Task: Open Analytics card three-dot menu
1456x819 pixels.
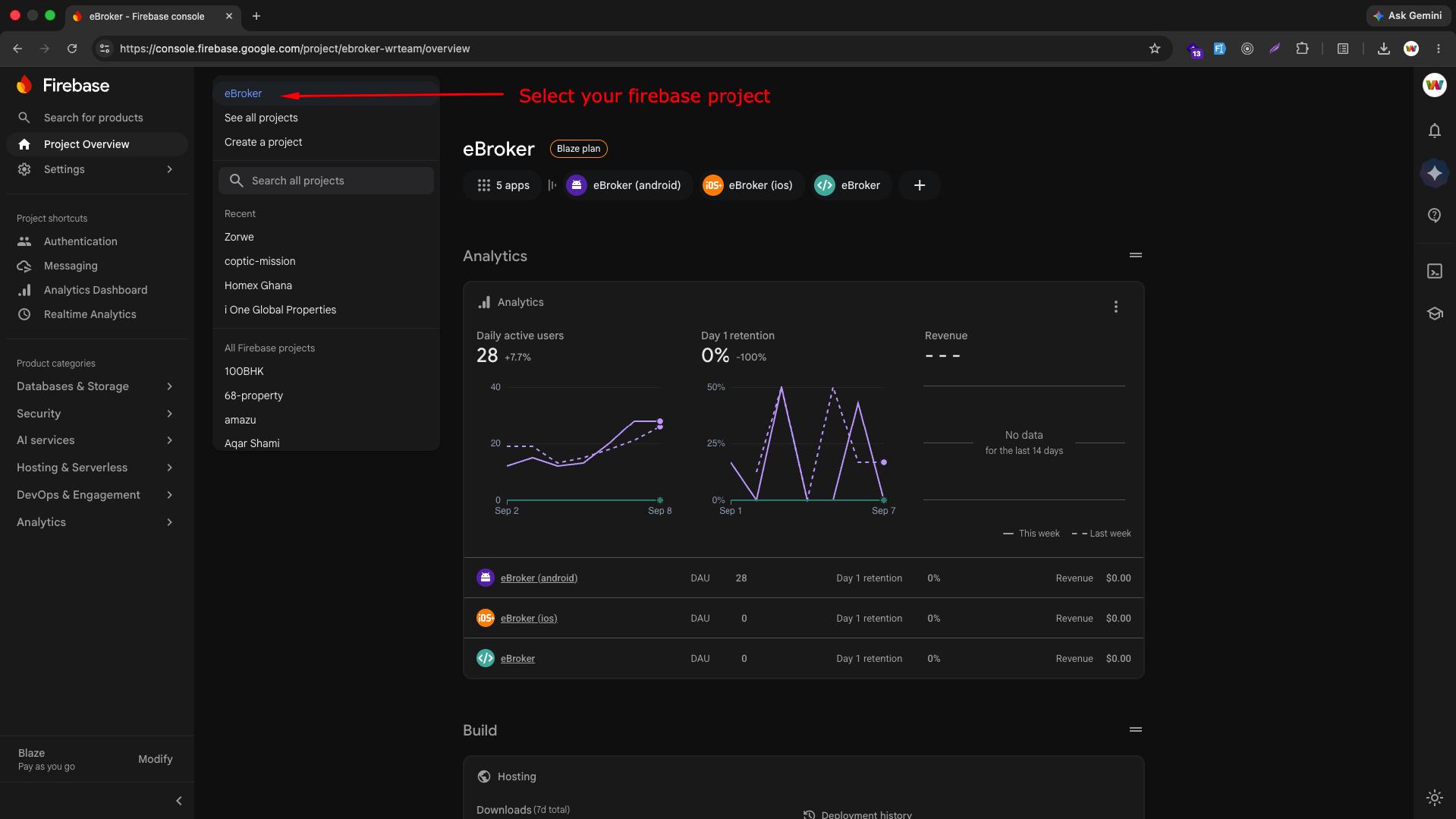Action: (x=1115, y=307)
